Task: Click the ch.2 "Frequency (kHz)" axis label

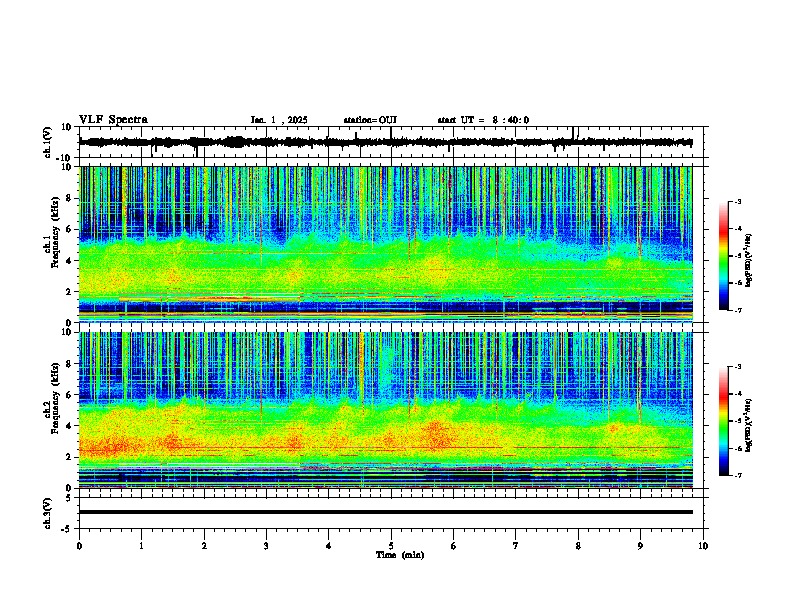Action: click(x=55, y=398)
